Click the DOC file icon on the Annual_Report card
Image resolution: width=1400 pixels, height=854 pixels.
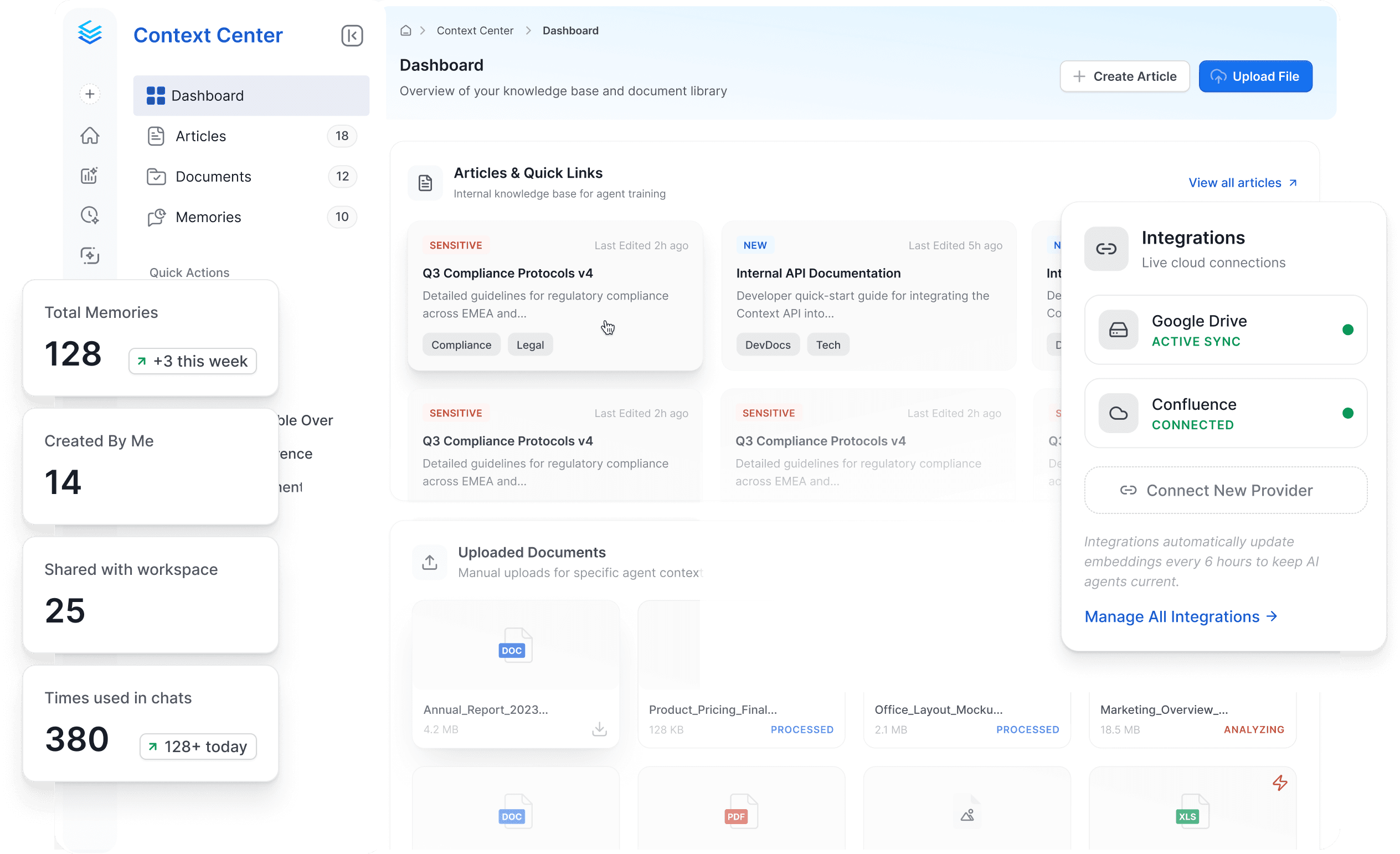[x=515, y=645]
